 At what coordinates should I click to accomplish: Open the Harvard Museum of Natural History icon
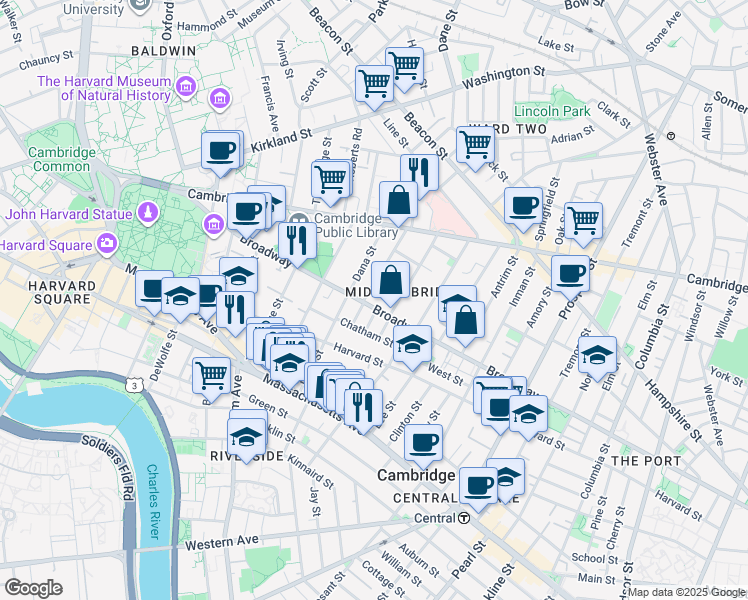pos(184,89)
